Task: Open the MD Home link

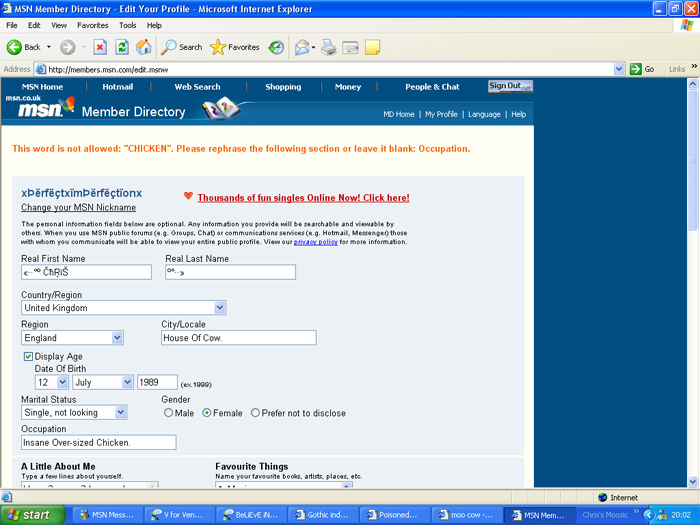Action: point(399,114)
